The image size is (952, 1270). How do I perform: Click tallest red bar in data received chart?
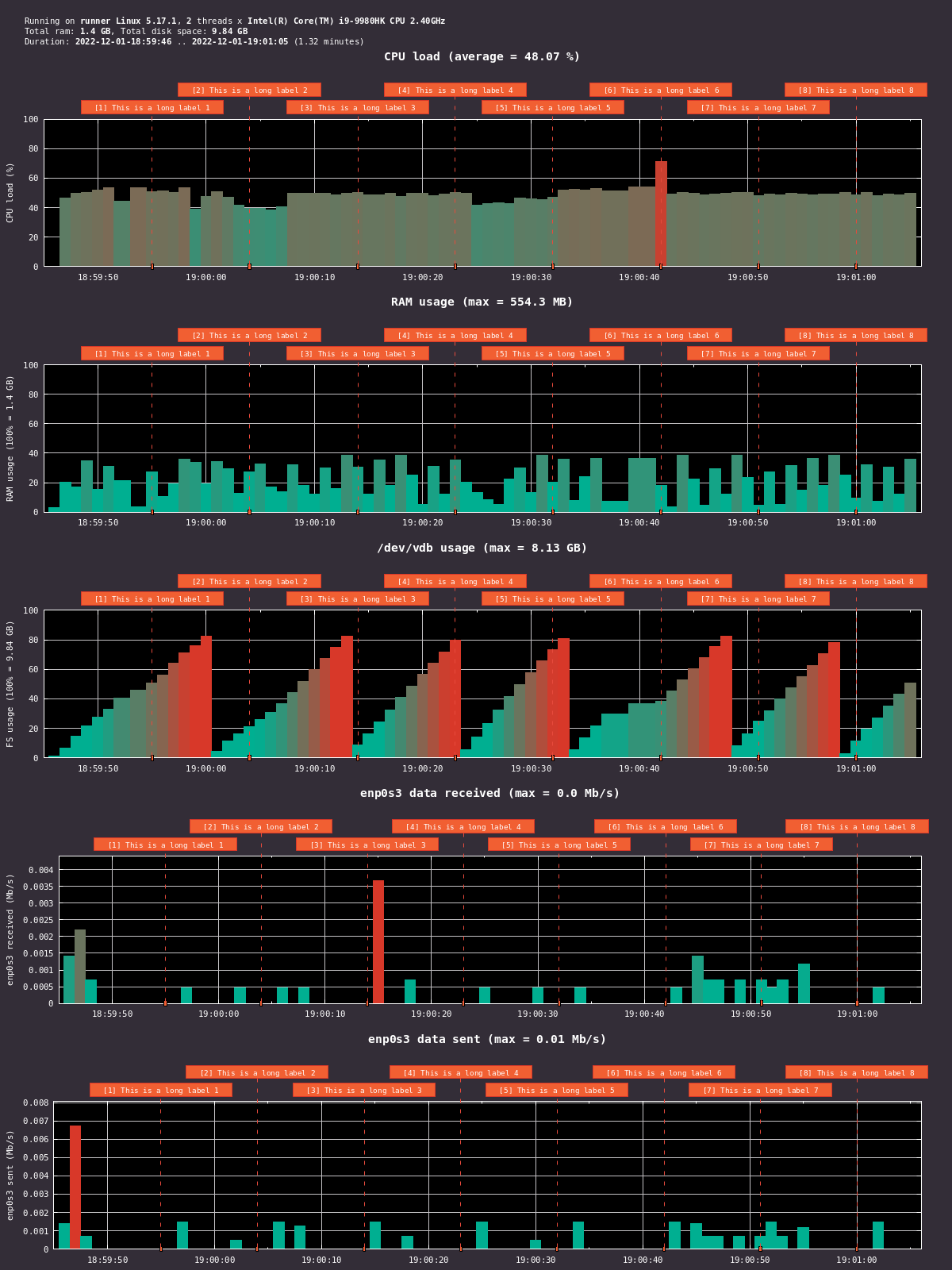(x=378, y=941)
